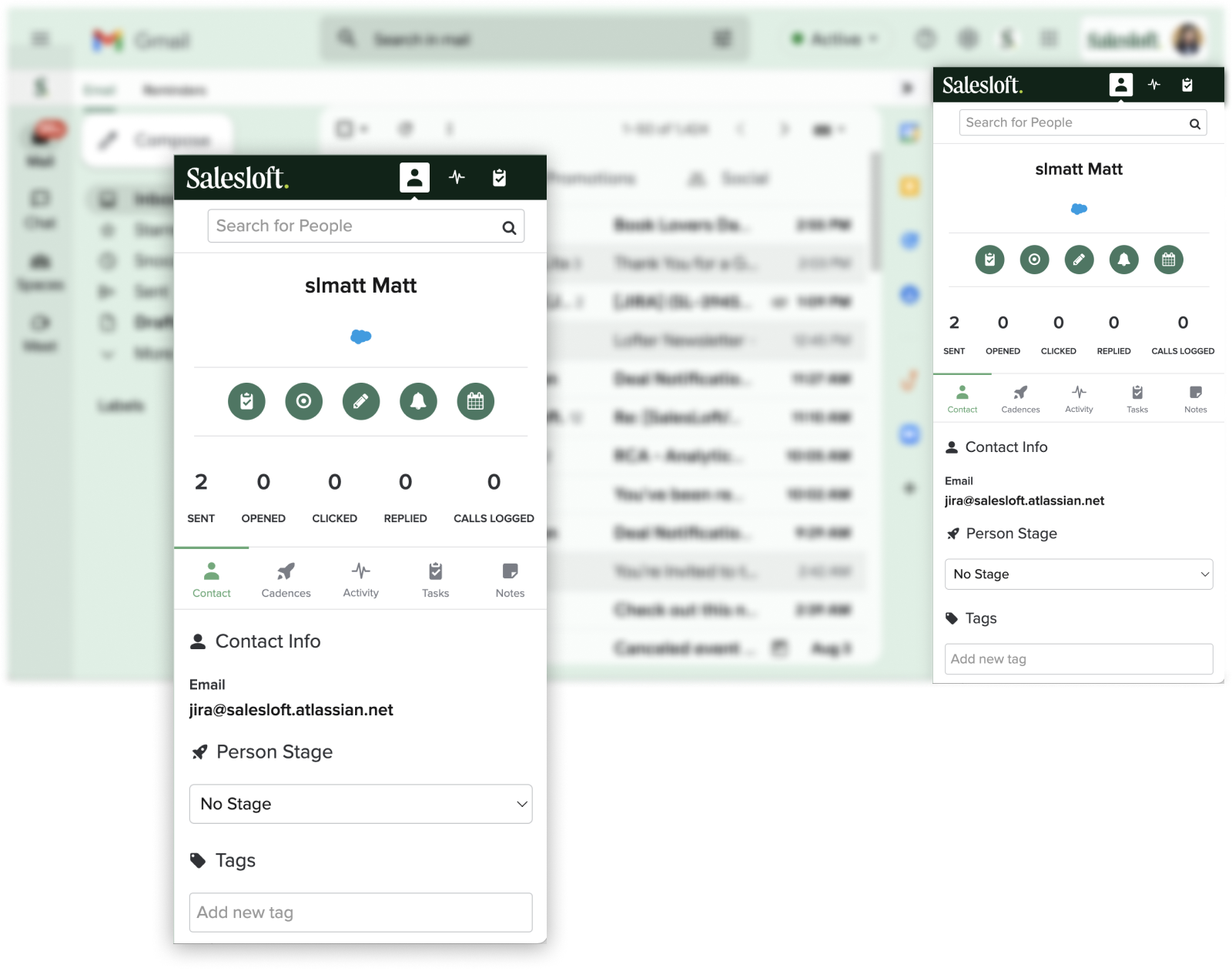Click the round bell icon in the enlarged panel

click(418, 401)
